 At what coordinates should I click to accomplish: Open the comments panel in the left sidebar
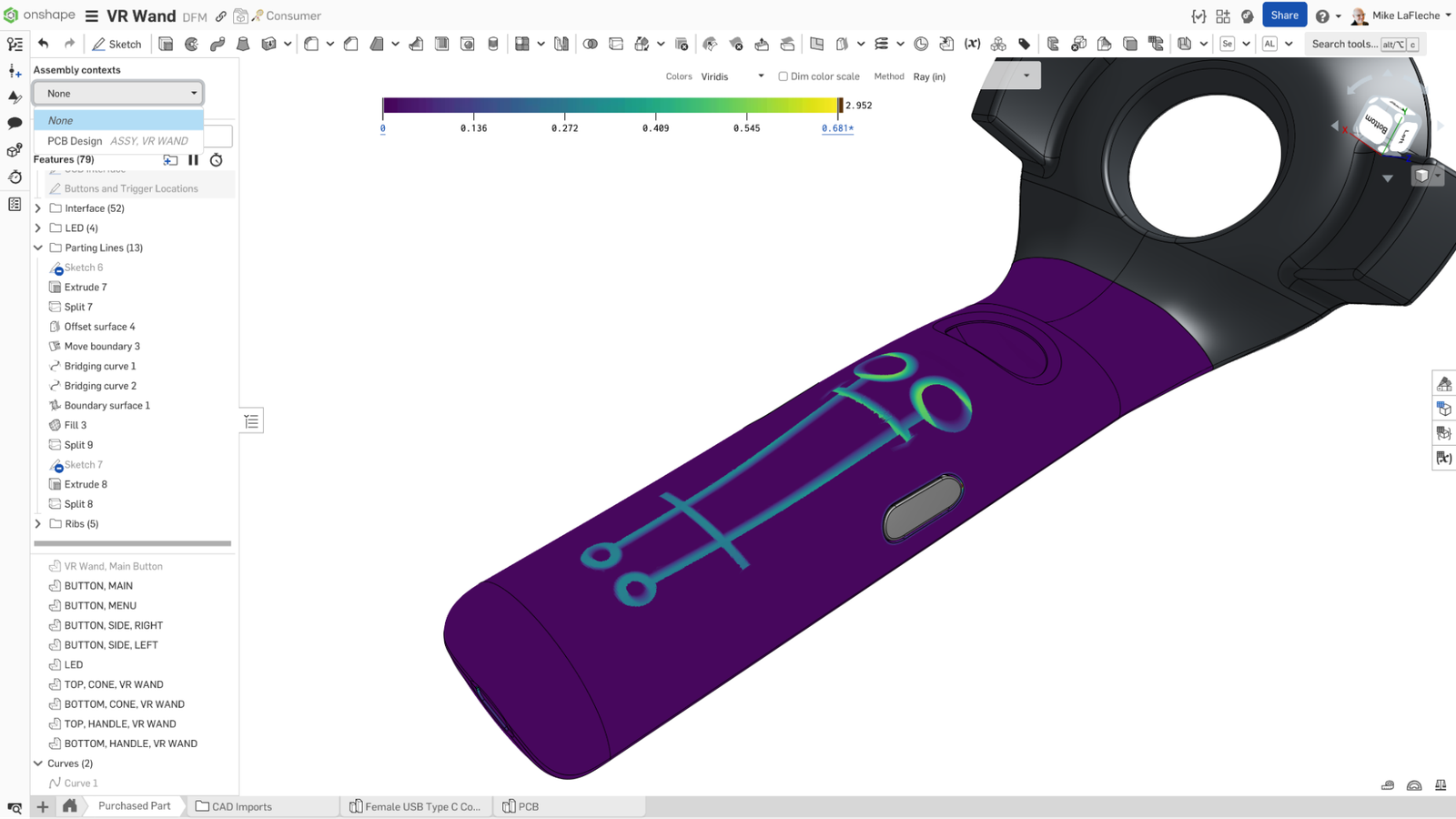click(14, 122)
